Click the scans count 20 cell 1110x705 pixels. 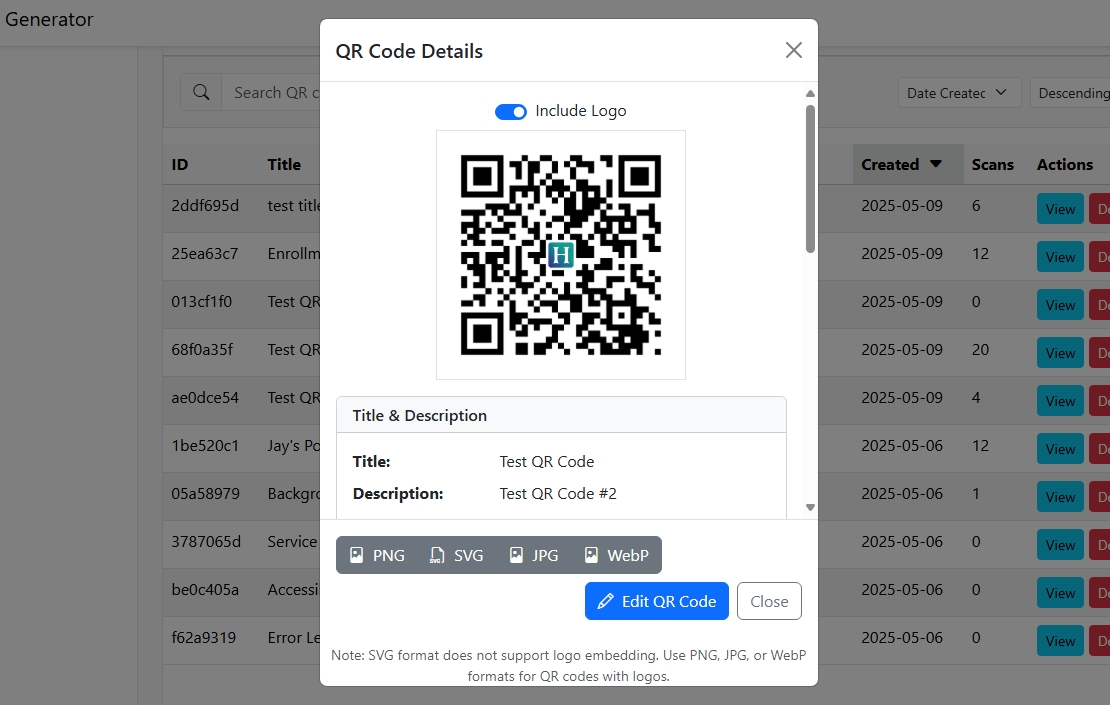(x=980, y=350)
